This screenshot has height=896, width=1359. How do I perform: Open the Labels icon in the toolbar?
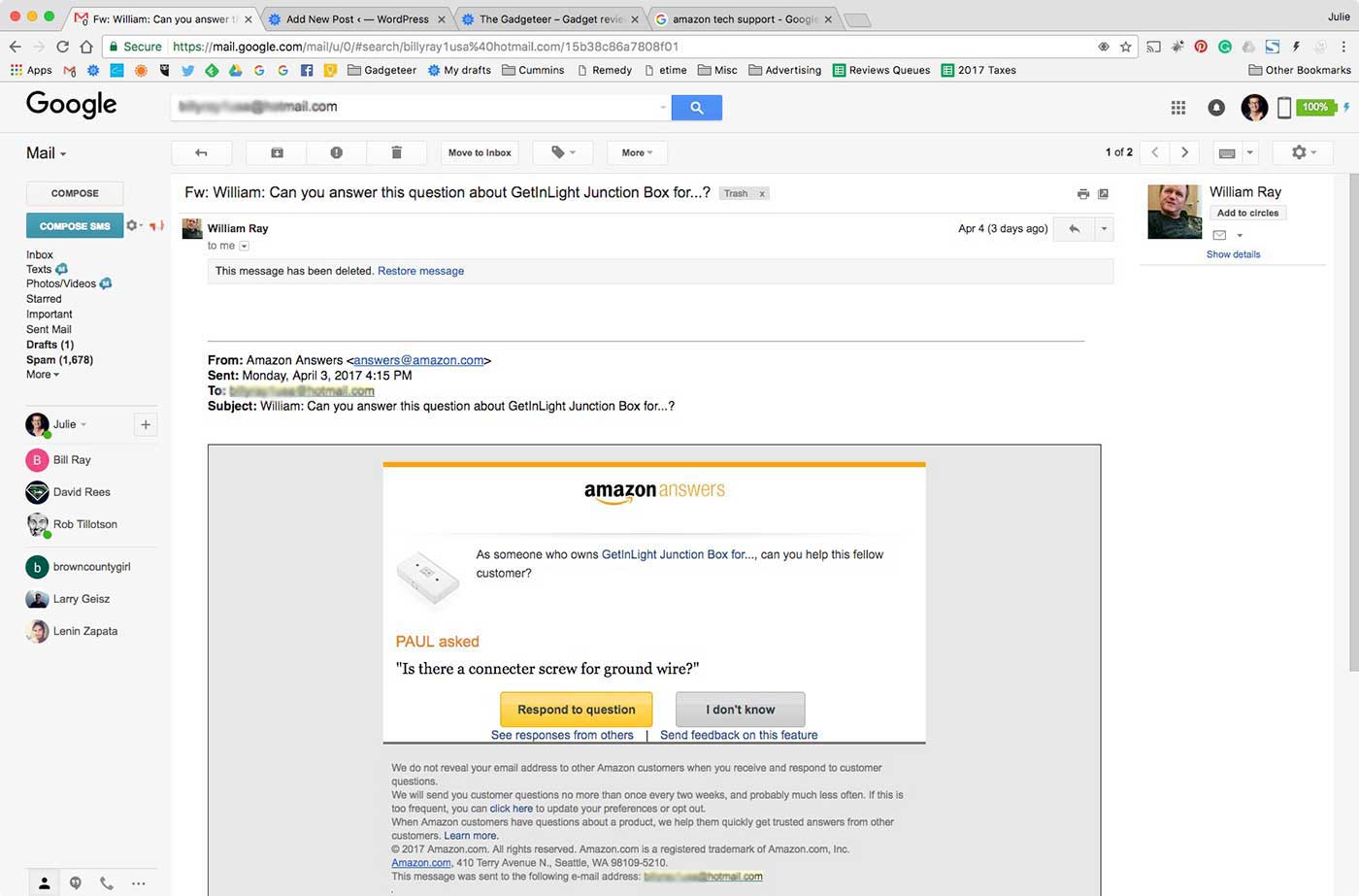(x=555, y=152)
